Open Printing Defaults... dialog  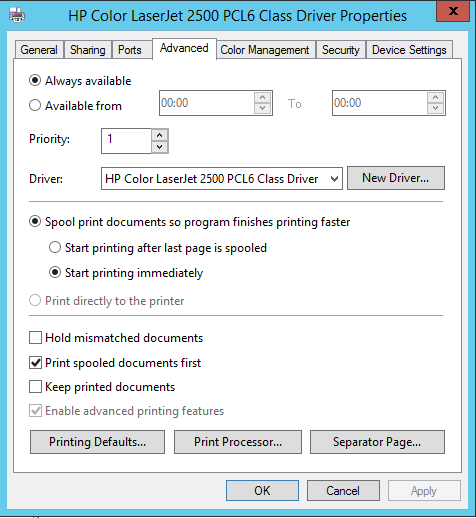[x=97, y=442]
